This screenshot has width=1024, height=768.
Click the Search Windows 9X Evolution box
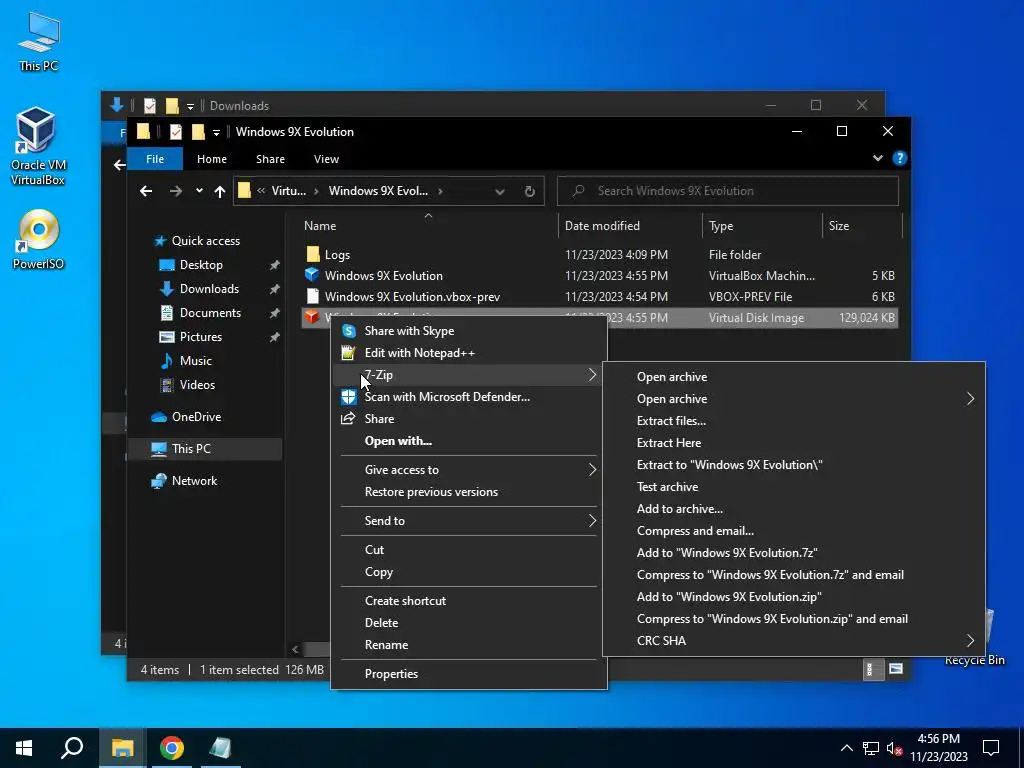[x=728, y=191]
